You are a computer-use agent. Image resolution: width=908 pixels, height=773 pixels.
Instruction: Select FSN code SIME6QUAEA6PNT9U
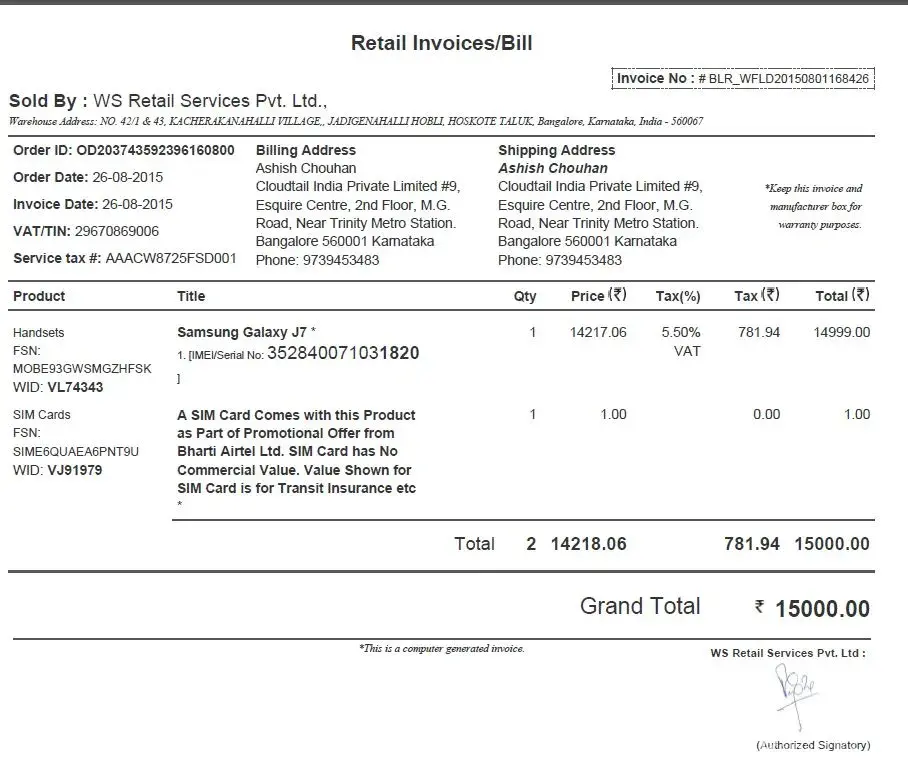tap(76, 452)
